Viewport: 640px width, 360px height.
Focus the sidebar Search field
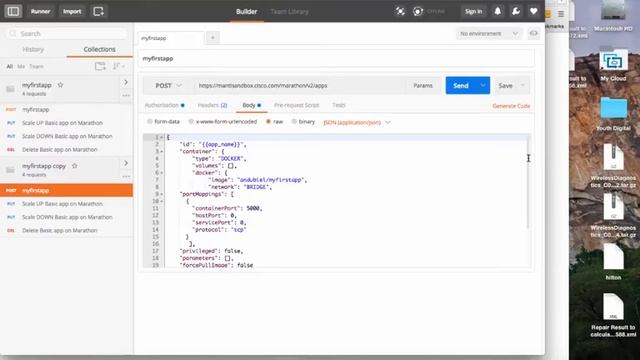click(67, 33)
